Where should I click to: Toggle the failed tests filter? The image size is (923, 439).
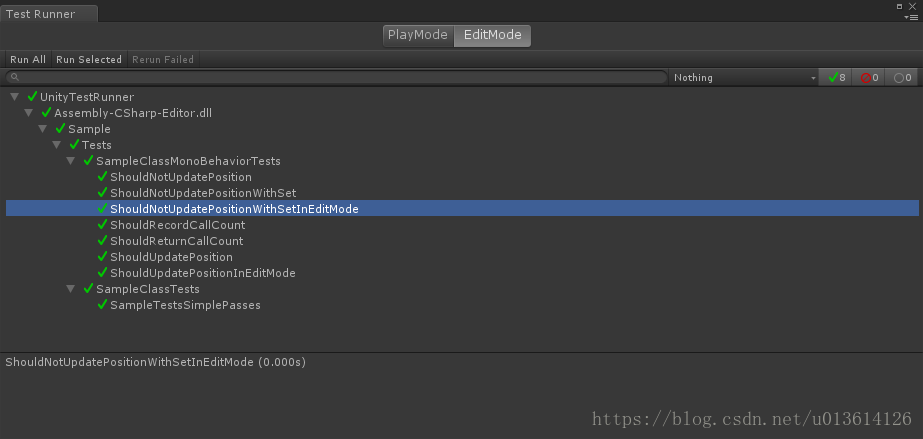pyautogui.click(x=869, y=77)
